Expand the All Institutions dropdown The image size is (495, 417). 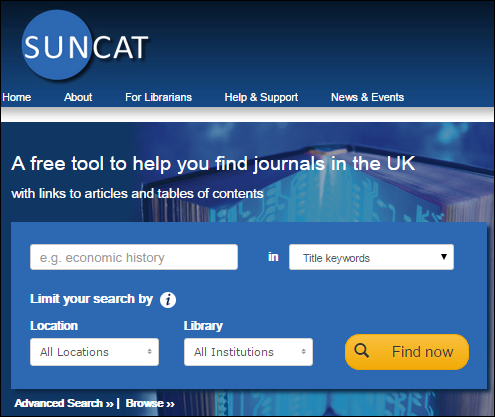pos(248,352)
